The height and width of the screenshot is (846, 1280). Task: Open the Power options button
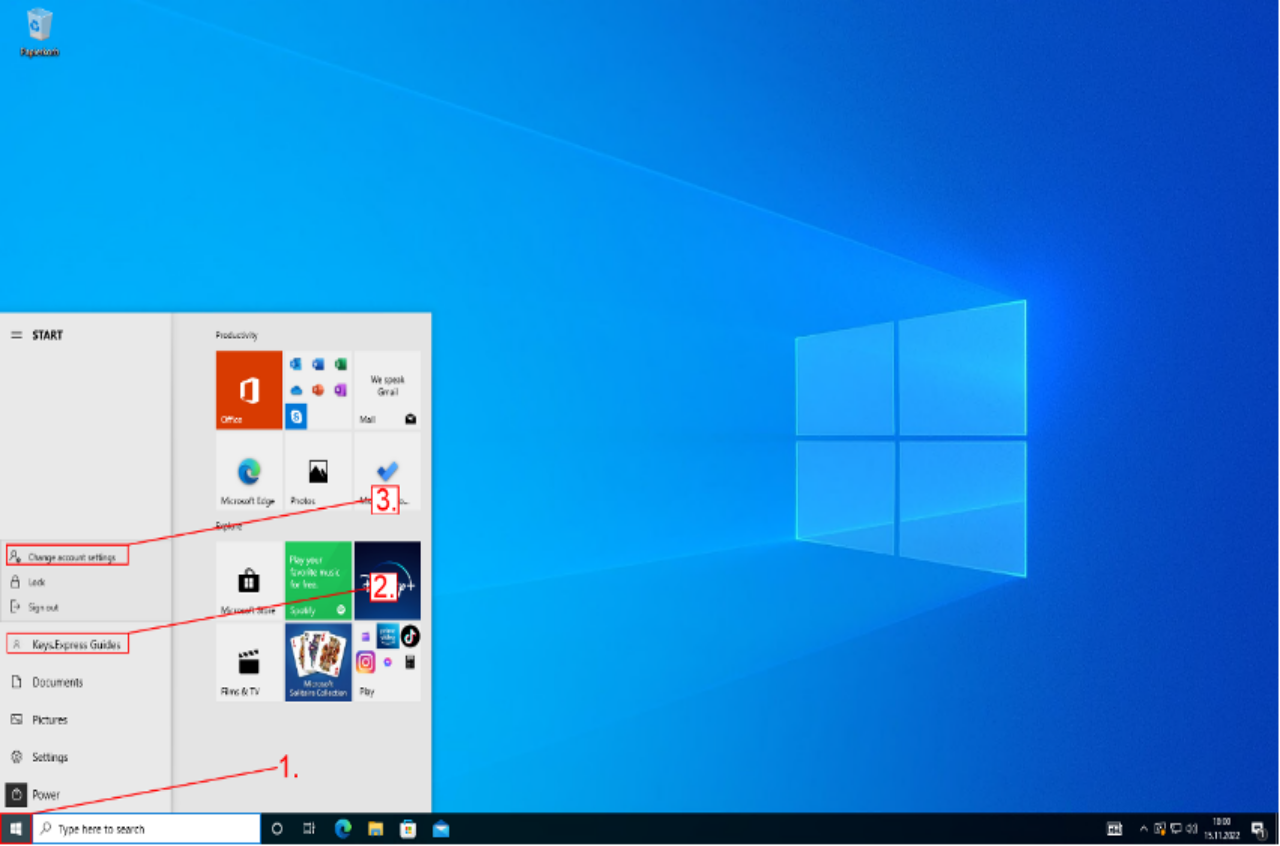(x=16, y=795)
